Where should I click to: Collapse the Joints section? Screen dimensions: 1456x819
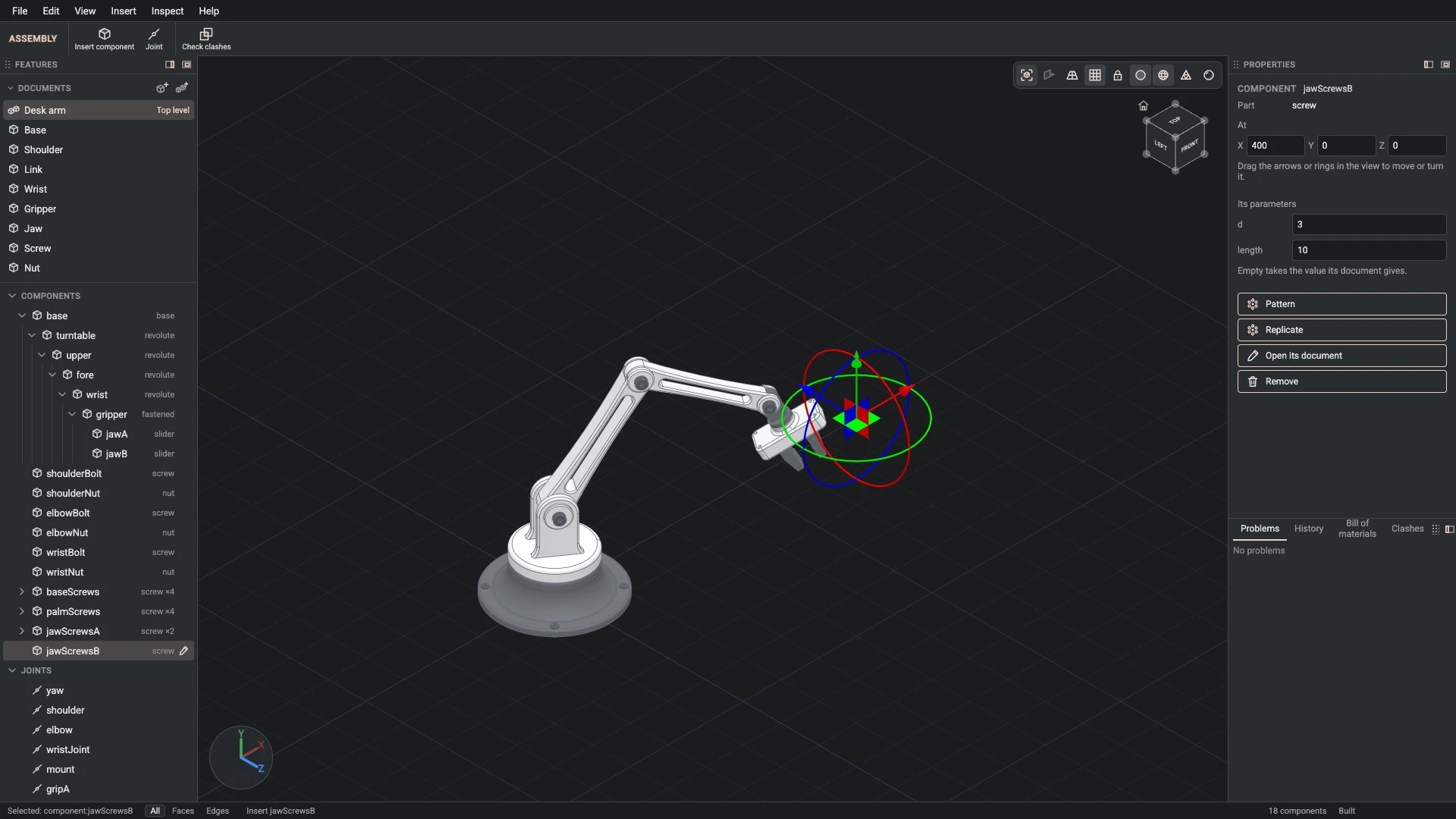click(12, 670)
